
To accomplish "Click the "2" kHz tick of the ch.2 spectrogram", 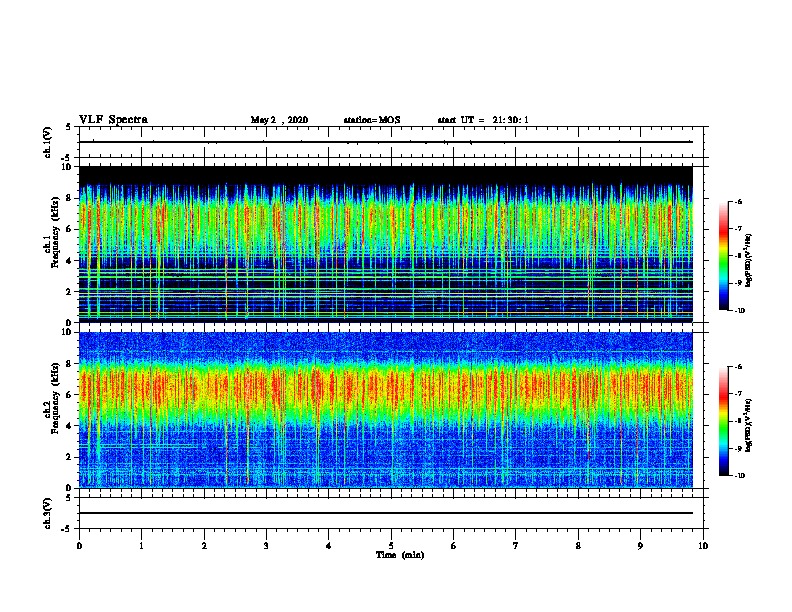I will point(70,457).
